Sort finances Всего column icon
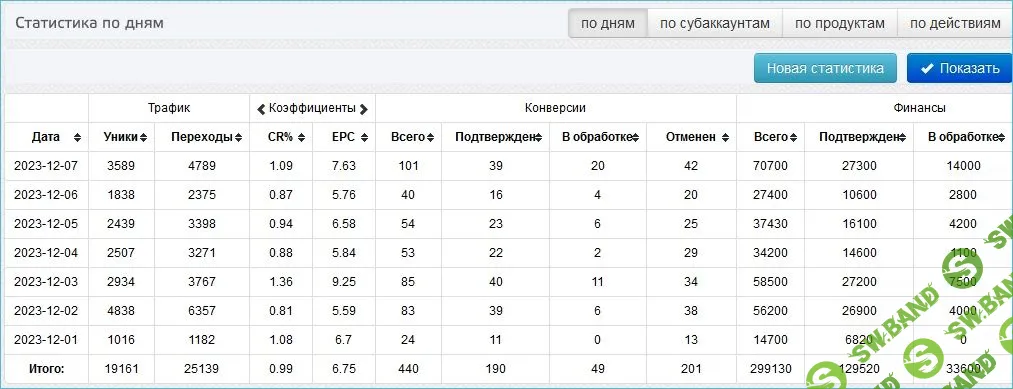 pos(793,137)
